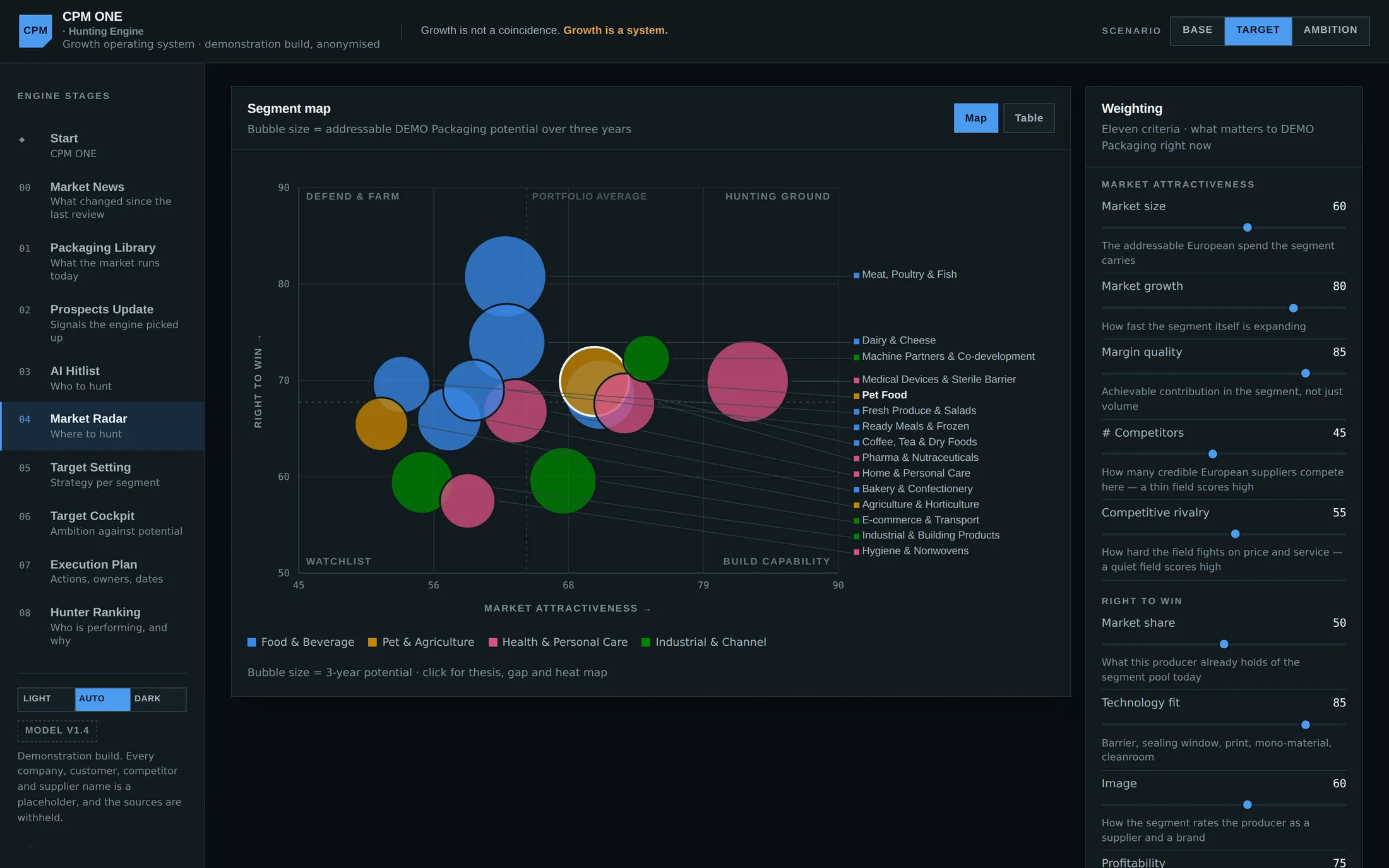Open the Packaging Library stage
Image resolution: width=1389 pixels, height=868 pixels.
click(102, 261)
